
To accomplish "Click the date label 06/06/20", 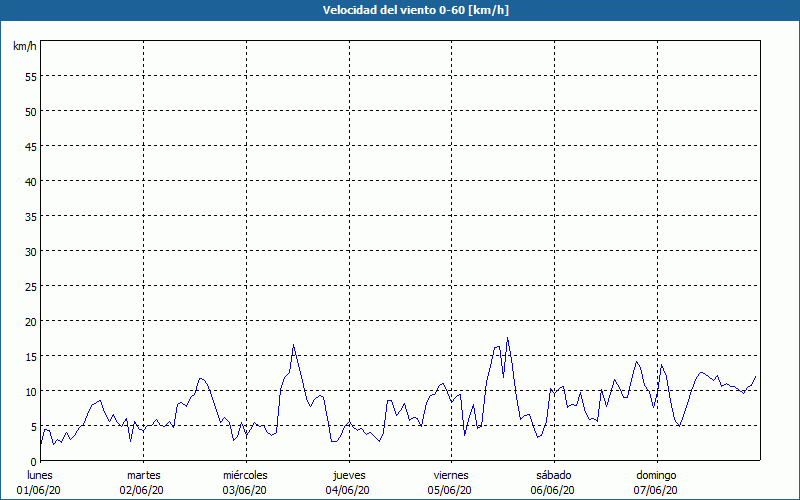I will coord(553,490).
